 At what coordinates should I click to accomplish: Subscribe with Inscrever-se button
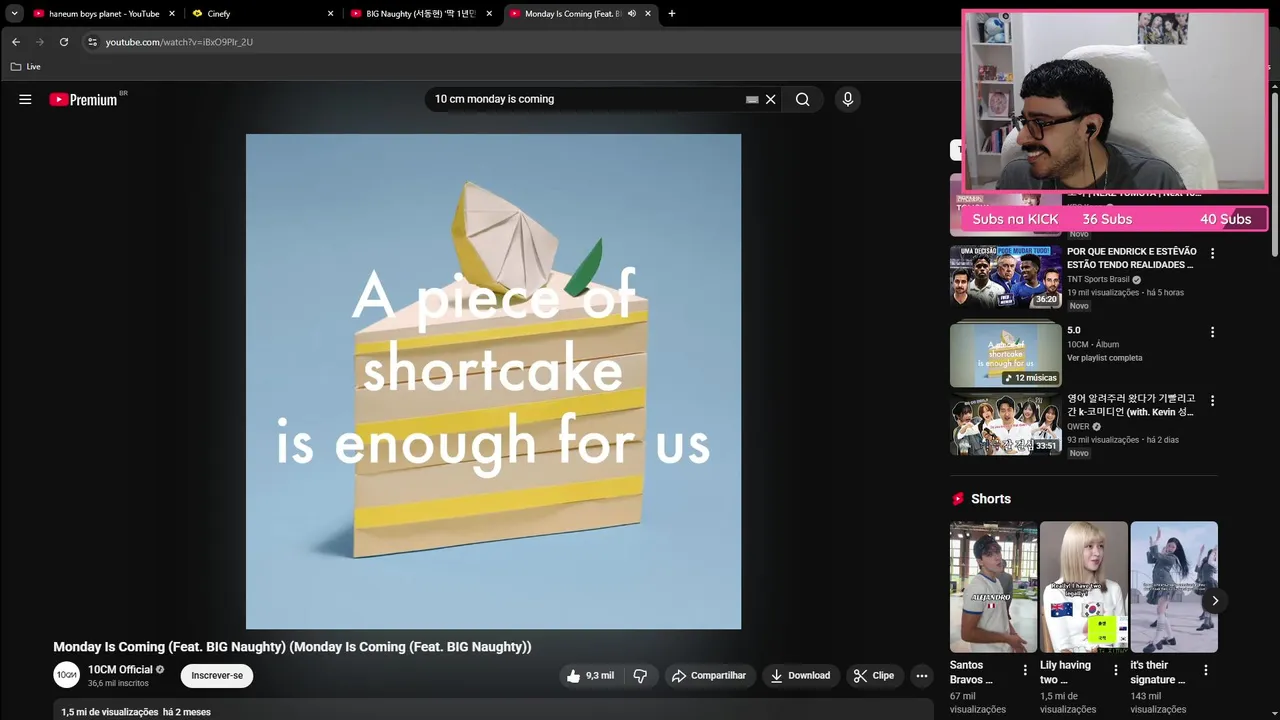(x=217, y=676)
